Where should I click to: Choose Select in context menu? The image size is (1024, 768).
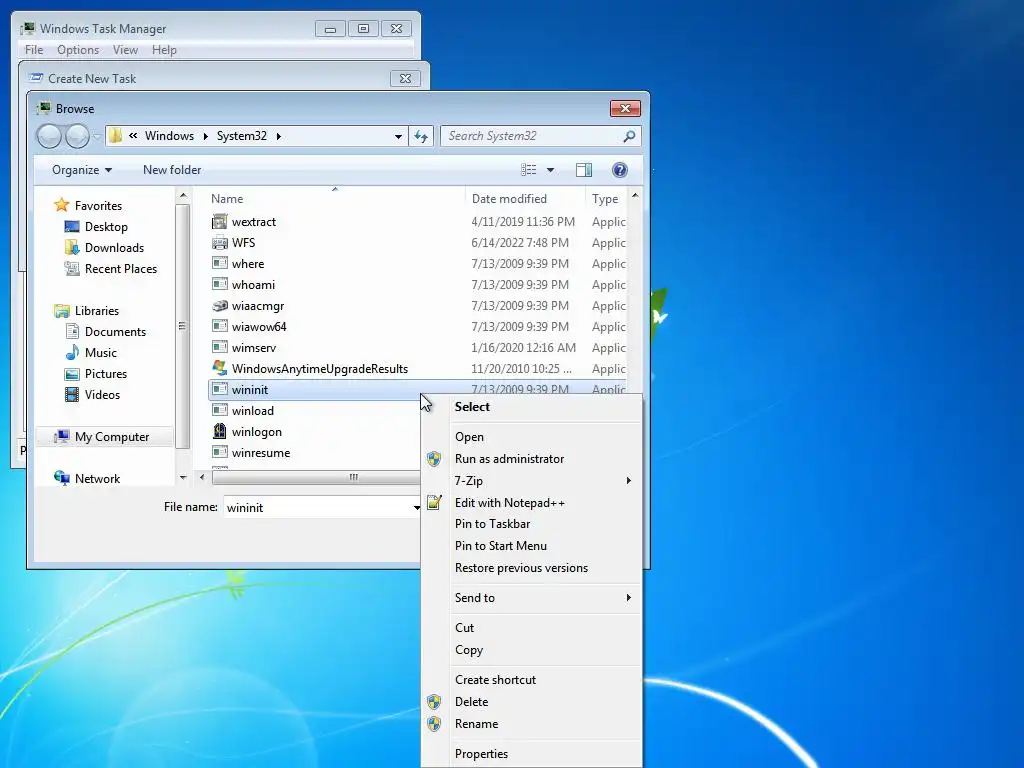[532, 406]
